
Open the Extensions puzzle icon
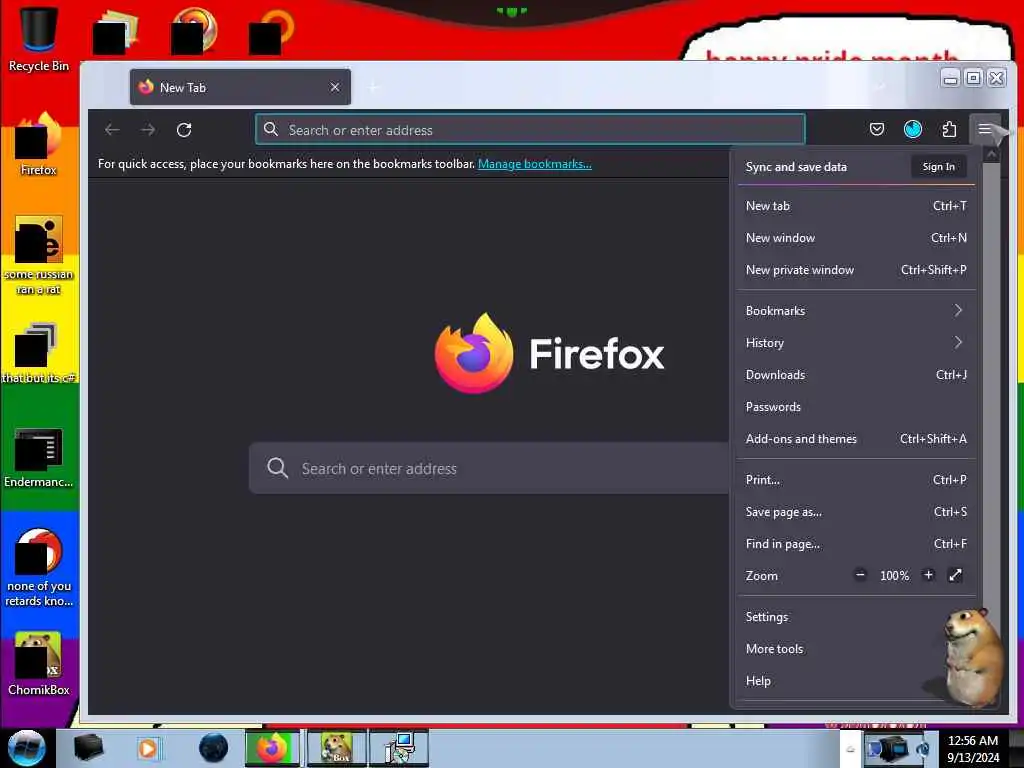coord(949,129)
